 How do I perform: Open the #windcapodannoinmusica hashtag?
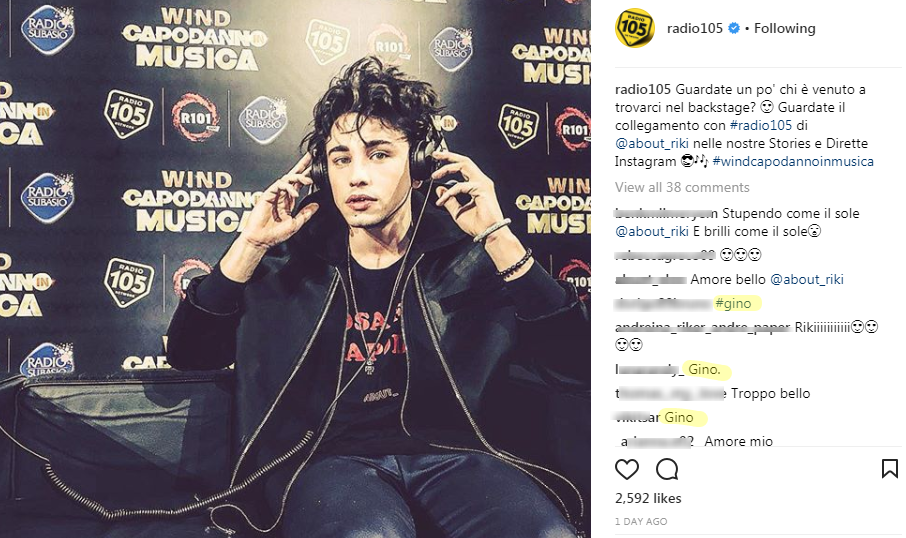pyautogui.click(x=793, y=161)
